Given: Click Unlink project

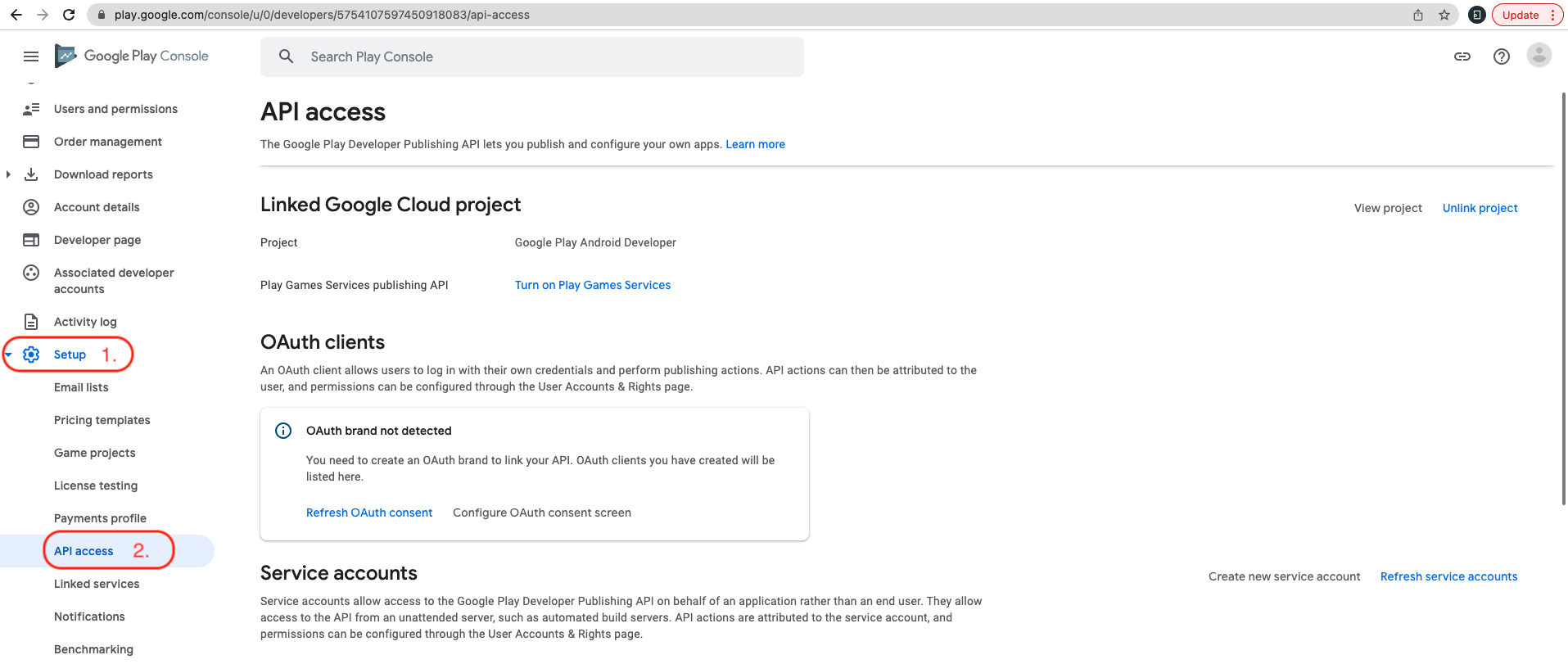Looking at the screenshot, I should pos(1480,208).
